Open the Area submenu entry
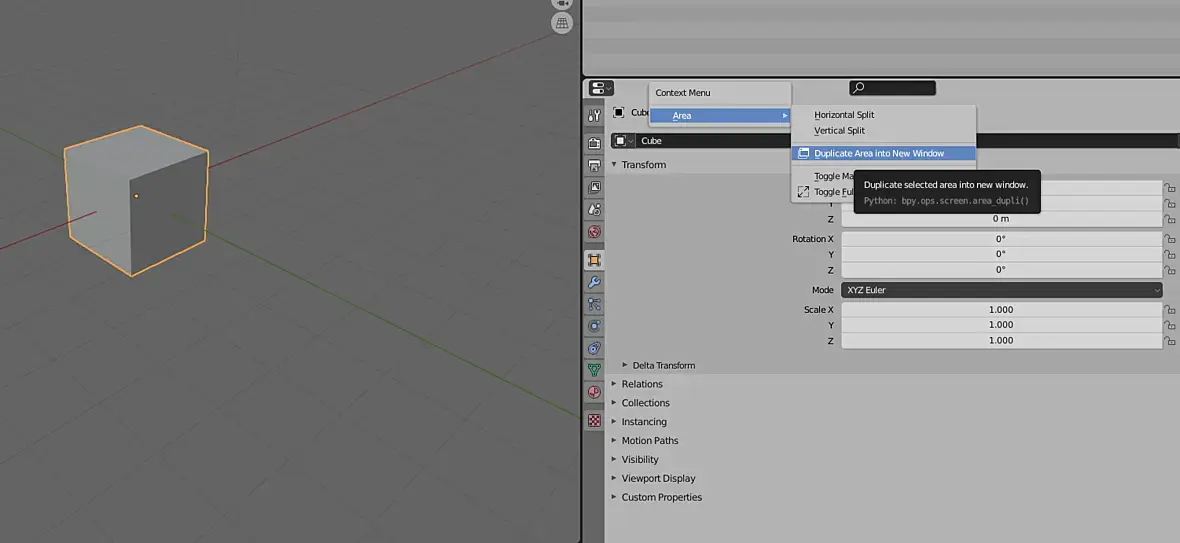The width and height of the screenshot is (1180, 543). click(x=720, y=116)
